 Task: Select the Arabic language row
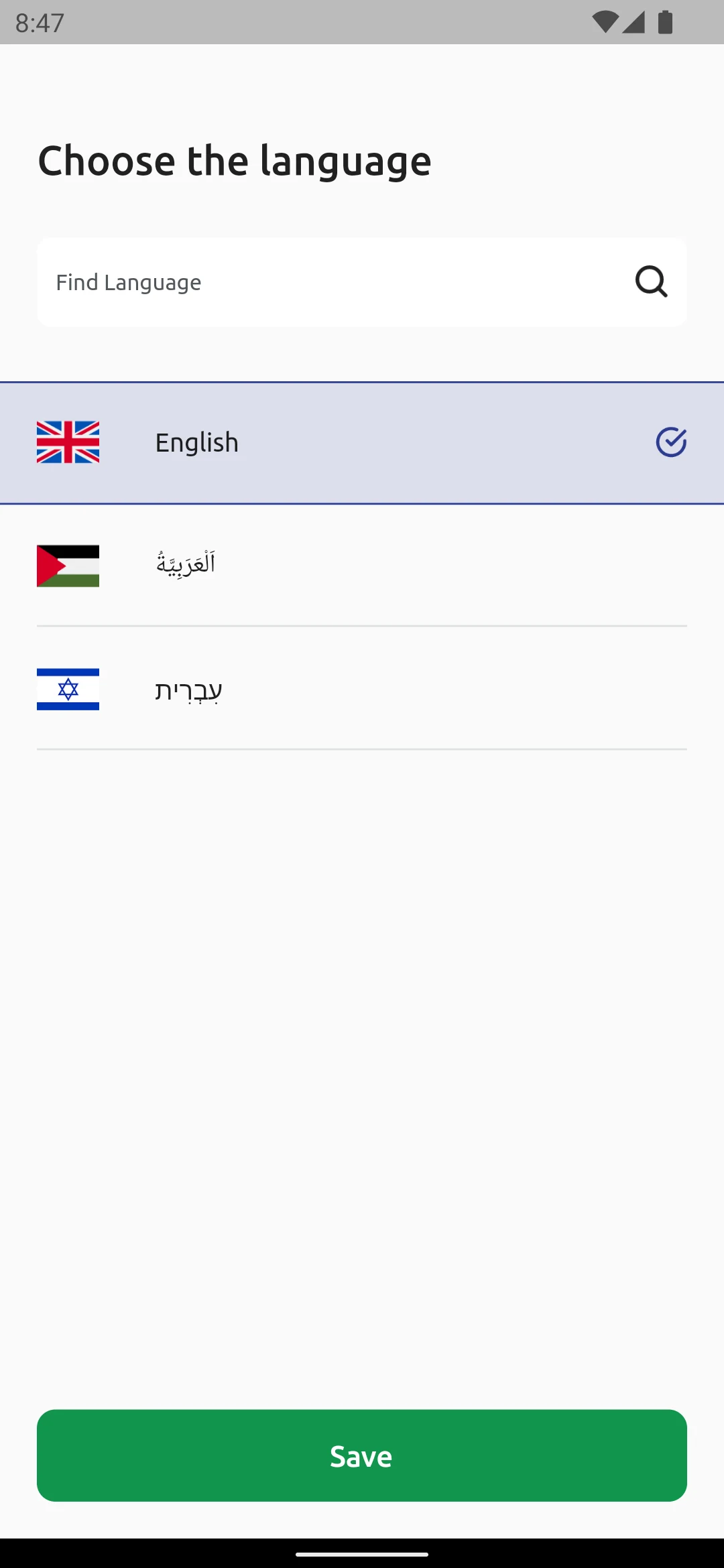pos(362,566)
